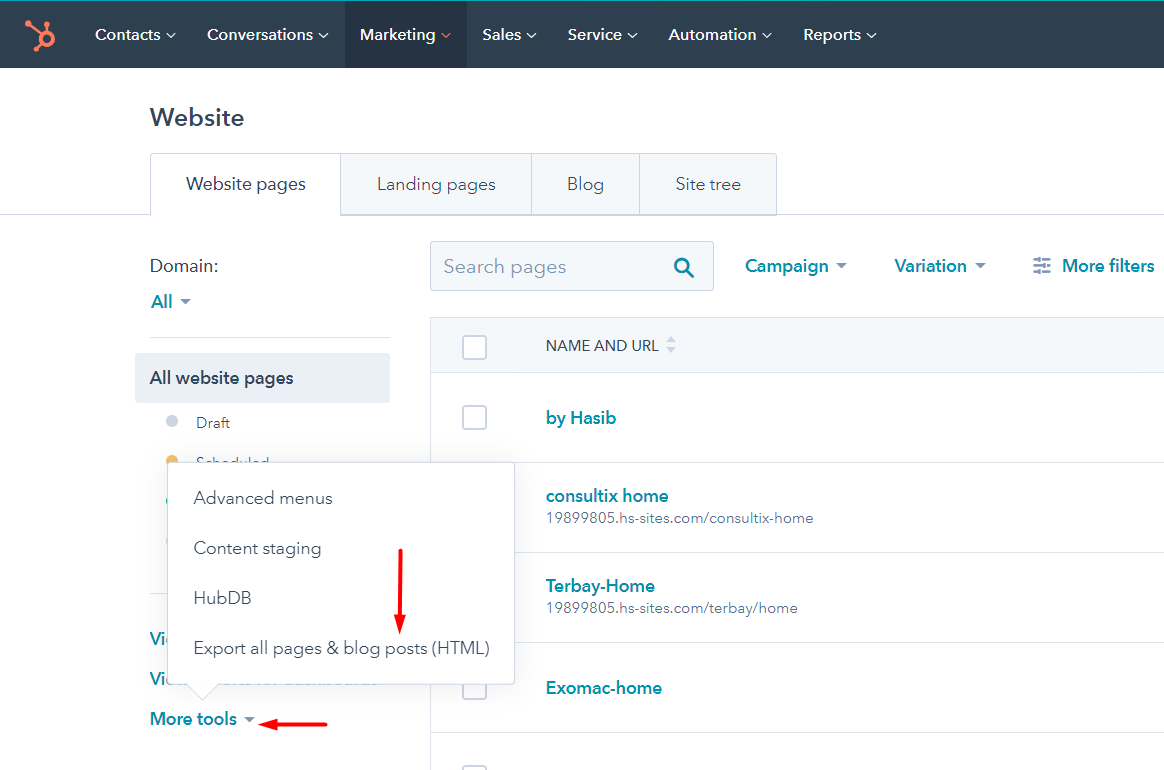This screenshot has width=1164, height=770.
Task: Expand the Campaign filter dropdown
Action: [x=796, y=266]
